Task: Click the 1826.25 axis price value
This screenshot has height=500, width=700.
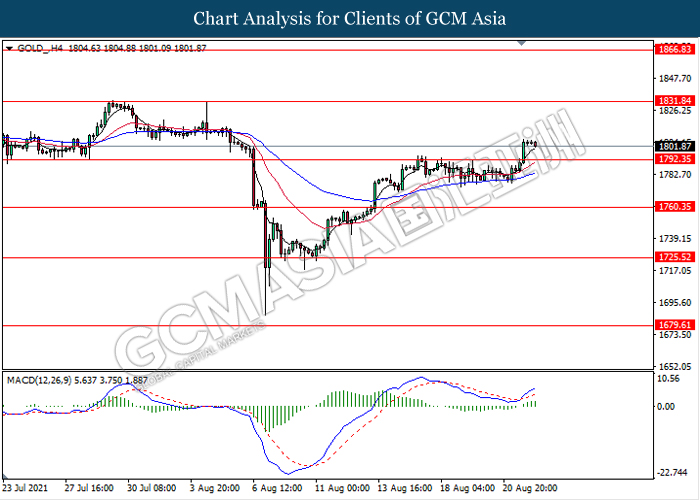Action: pos(675,111)
